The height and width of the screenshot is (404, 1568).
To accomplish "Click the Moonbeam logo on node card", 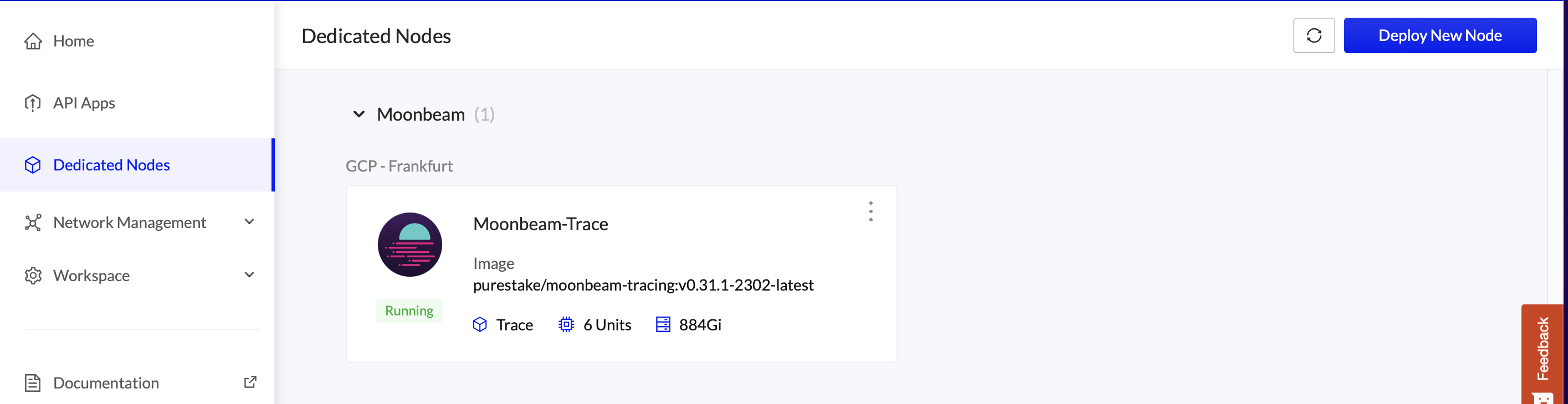I will [409, 245].
